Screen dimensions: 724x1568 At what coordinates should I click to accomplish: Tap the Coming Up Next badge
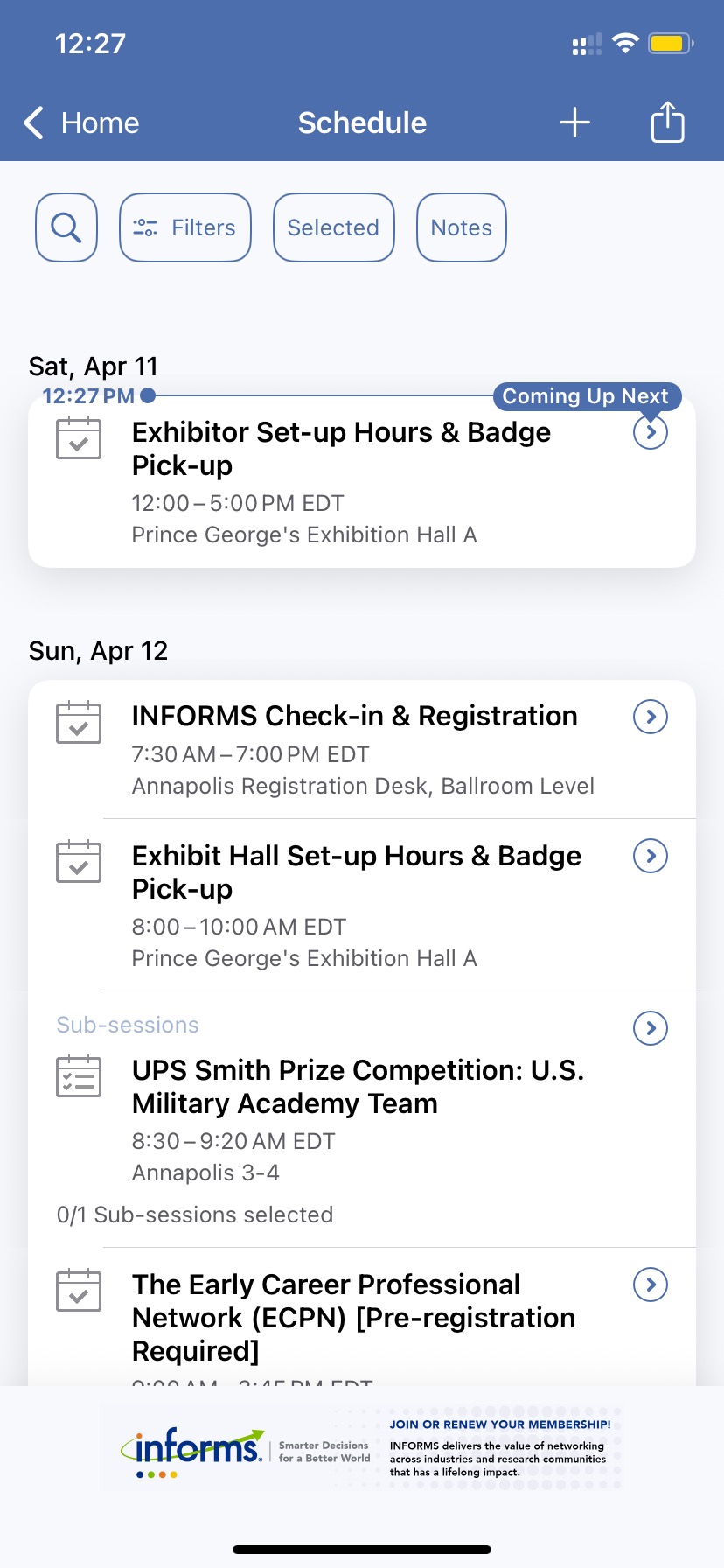(x=586, y=396)
